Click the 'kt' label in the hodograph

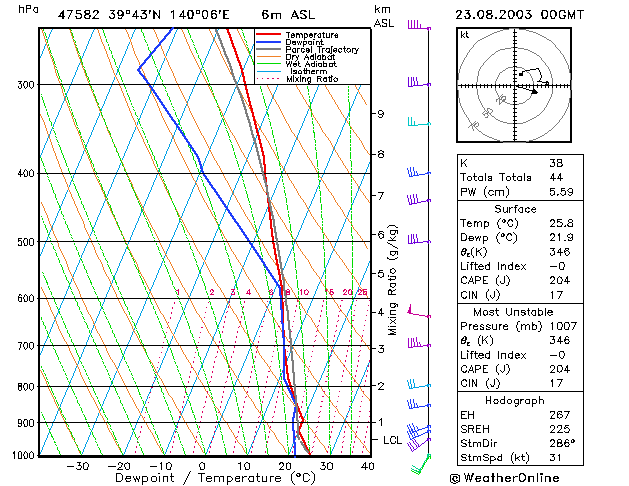coord(465,35)
